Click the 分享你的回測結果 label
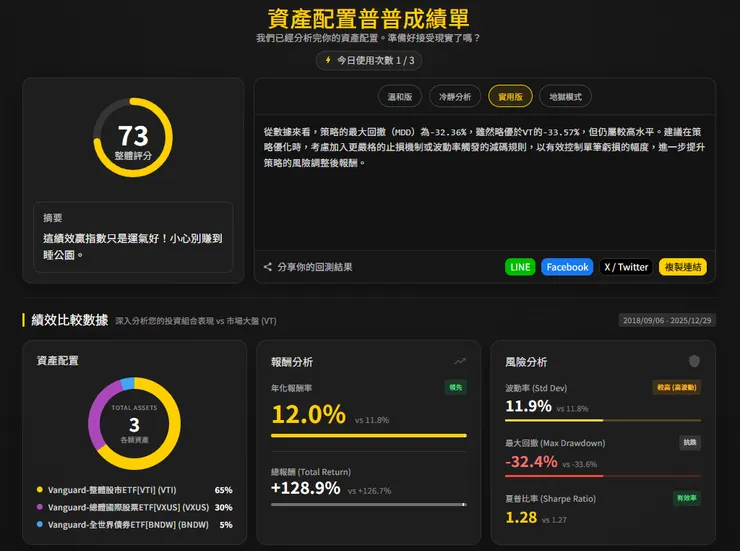The width and height of the screenshot is (740, 551). point(315,267)
